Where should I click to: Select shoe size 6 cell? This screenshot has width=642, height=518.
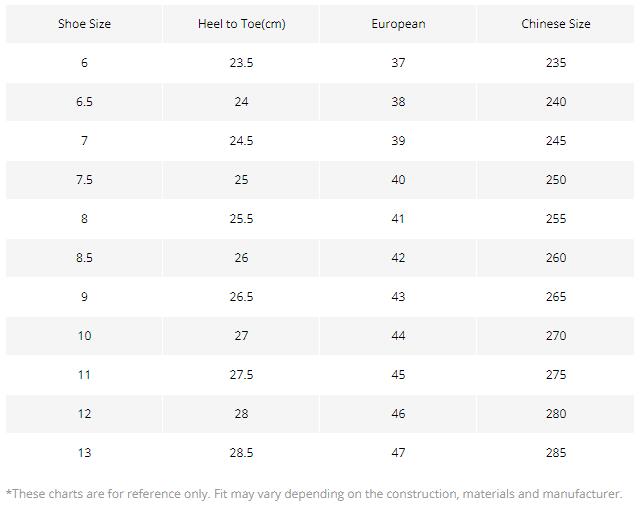[84, 63]
